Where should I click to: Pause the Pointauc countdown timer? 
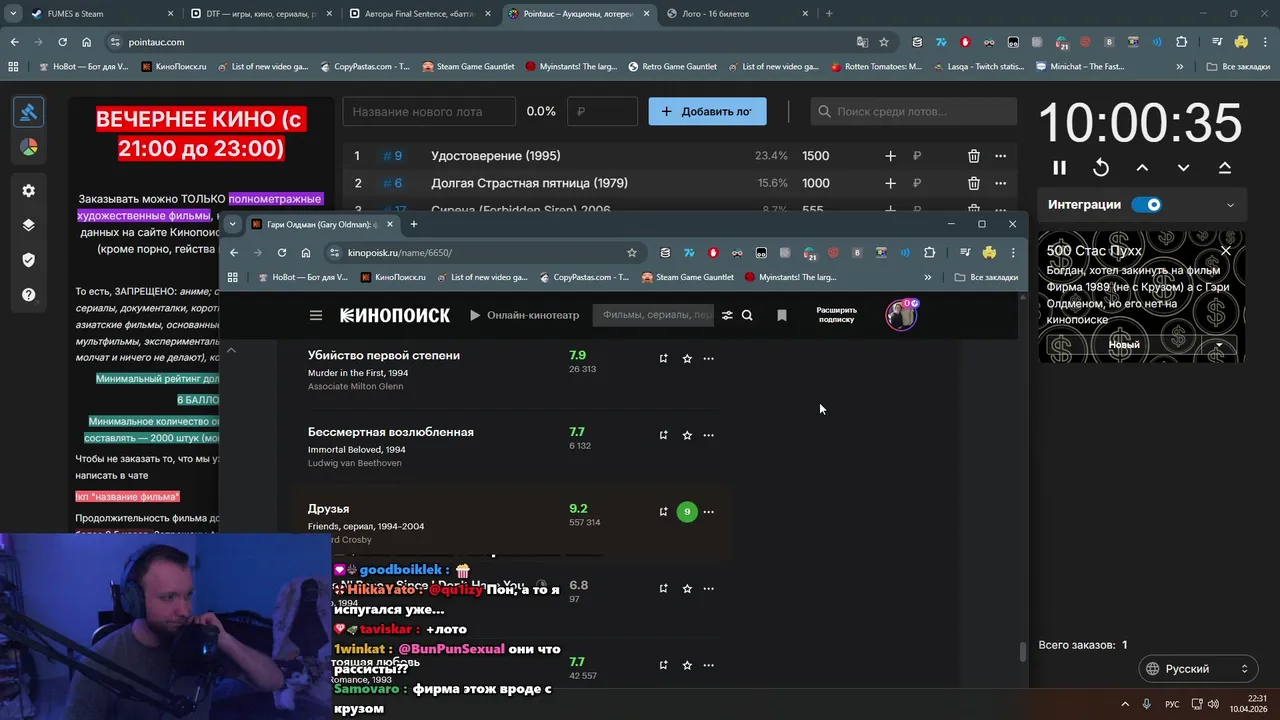pyautogui.click(x=1059, y=168)
